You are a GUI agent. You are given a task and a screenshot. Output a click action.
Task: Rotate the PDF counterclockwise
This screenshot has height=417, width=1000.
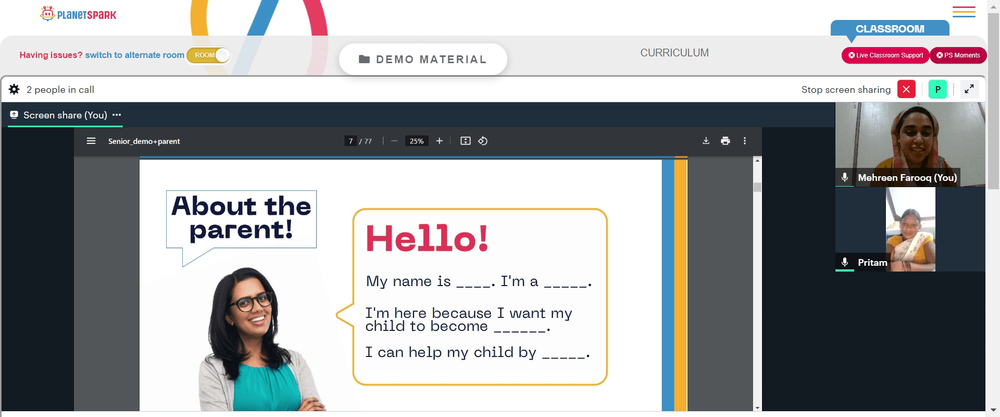pyautogui.click(x=483, y=141)
